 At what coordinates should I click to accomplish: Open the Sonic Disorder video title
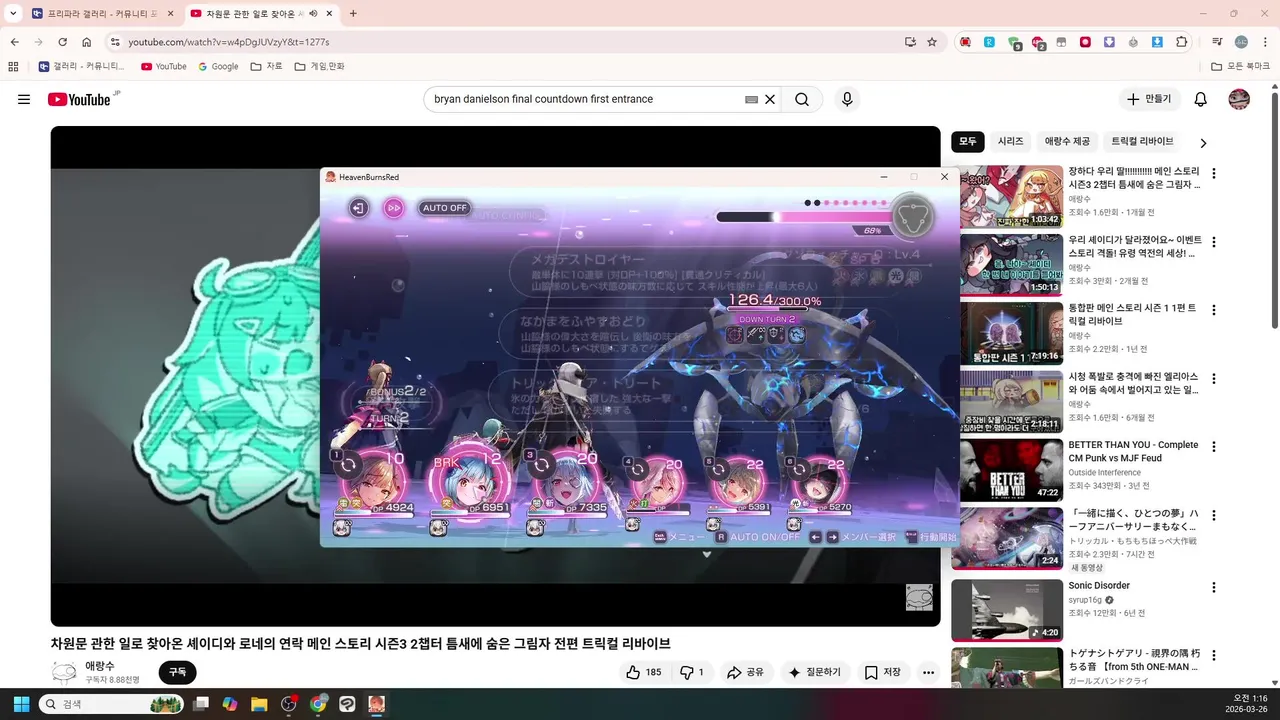1099,586
